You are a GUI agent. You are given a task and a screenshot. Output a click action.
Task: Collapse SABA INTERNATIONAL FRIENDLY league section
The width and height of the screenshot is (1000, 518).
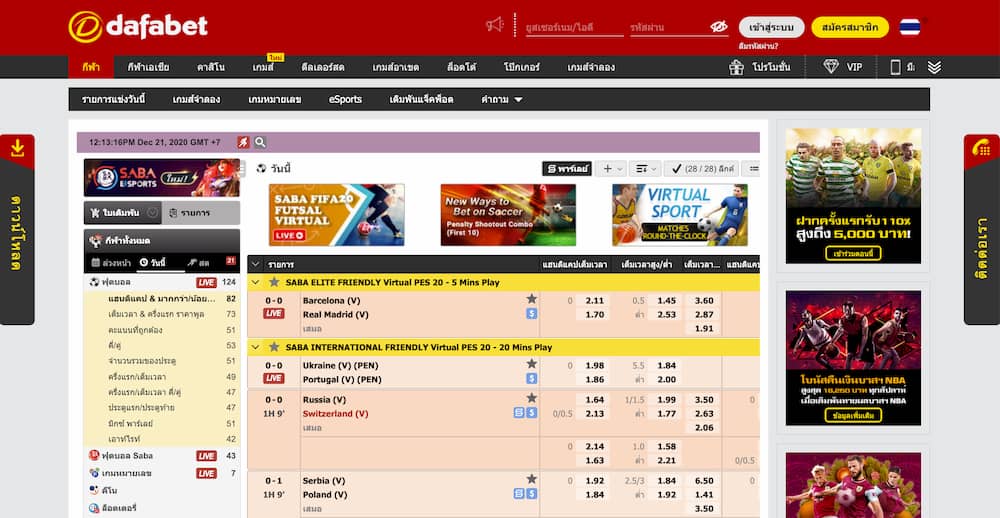pyautogui.click(x=256, y=347)
